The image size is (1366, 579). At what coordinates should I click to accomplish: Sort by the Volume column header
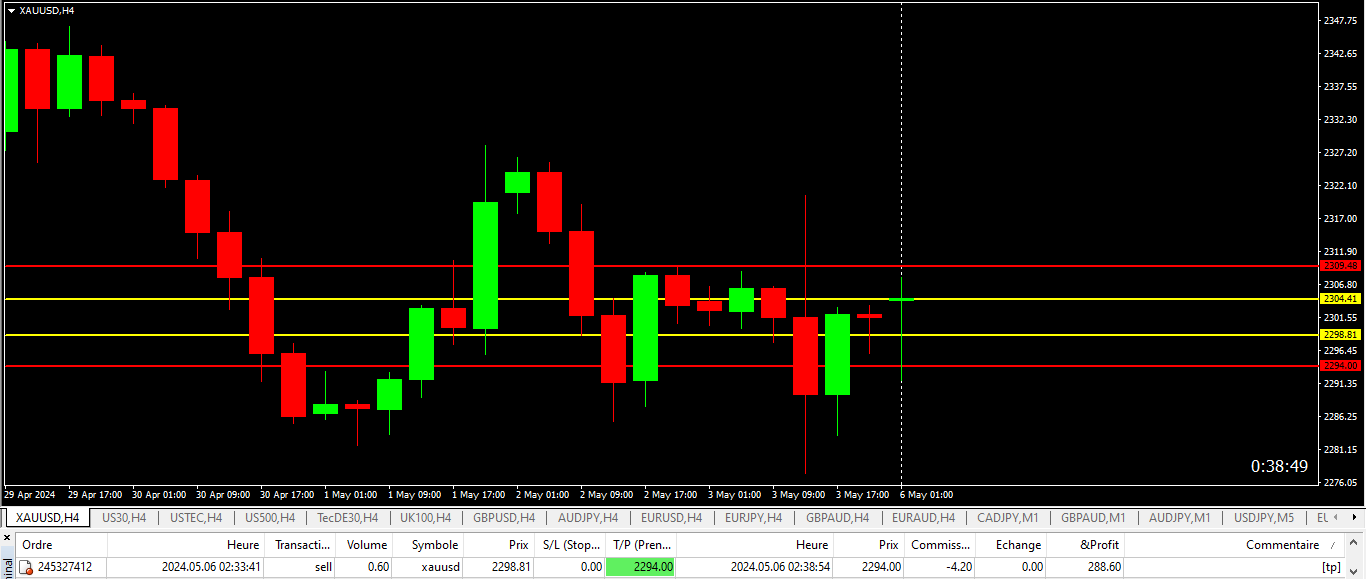[x=366, y=545]
